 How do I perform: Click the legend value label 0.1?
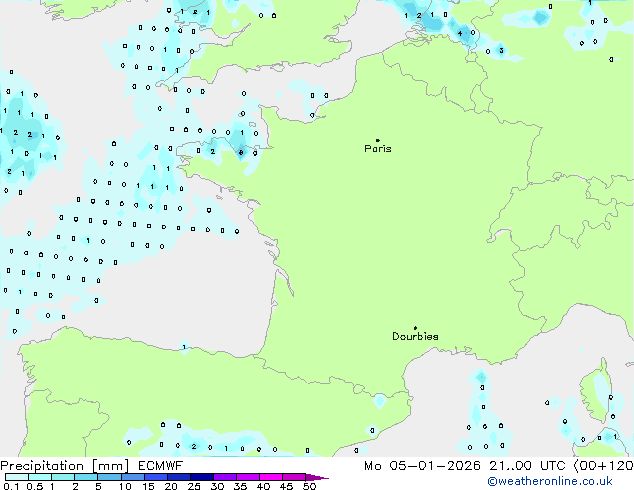11,486
